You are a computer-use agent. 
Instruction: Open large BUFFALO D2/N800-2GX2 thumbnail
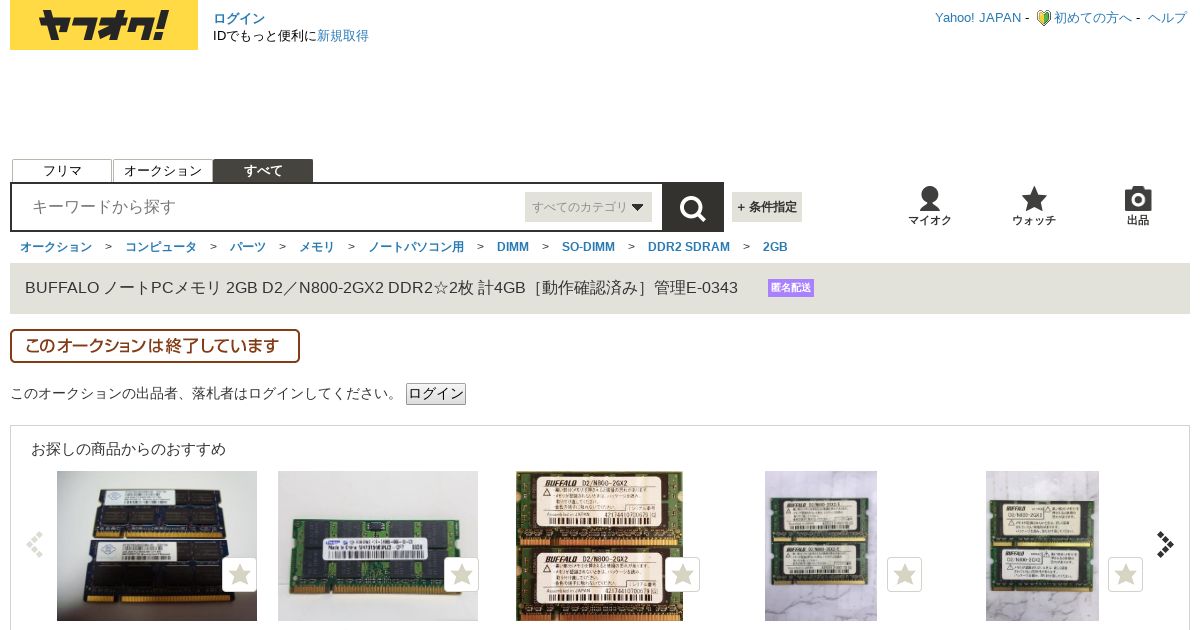[x=599, y=546]
